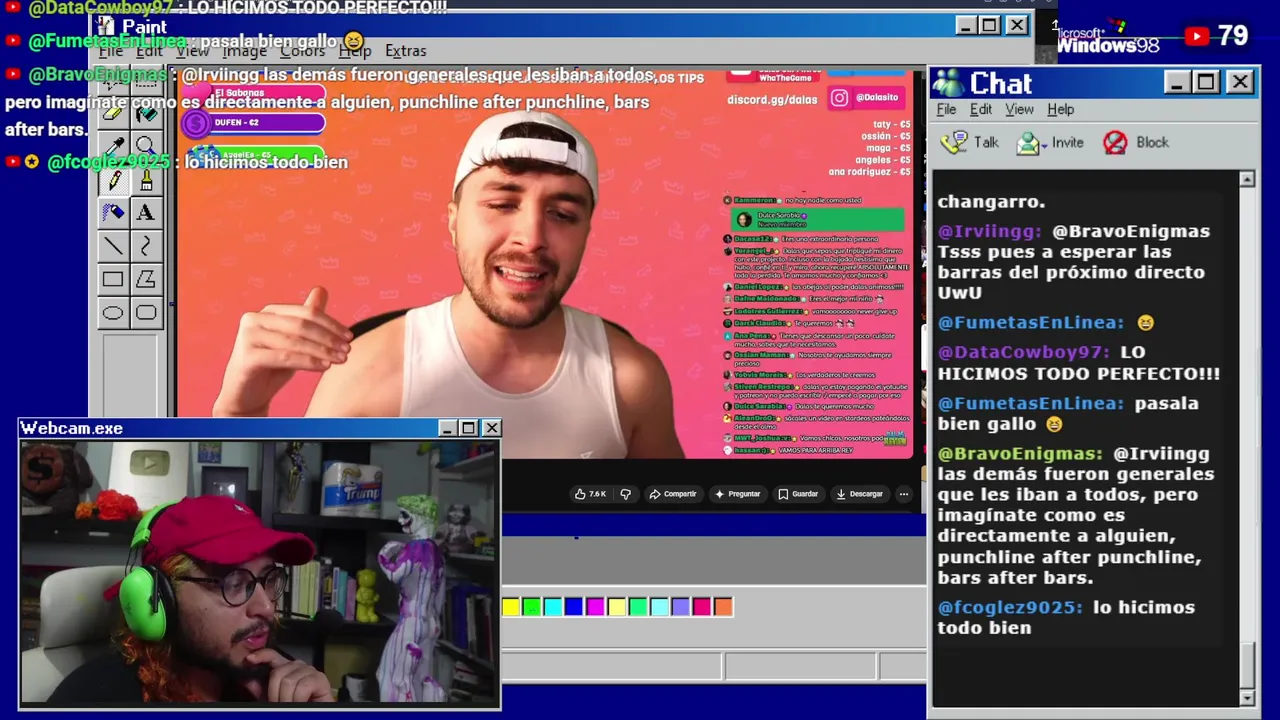Click @DataCowboy97 username in Chat window
This screenshot has height=720, width=1280.
1024,352
